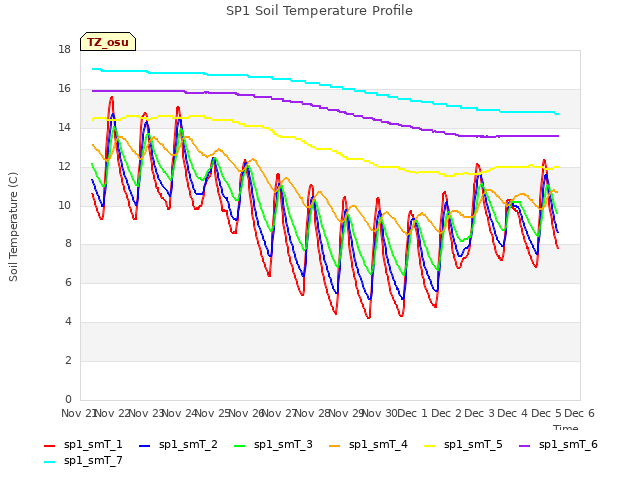Click the Soil Temperature (C) axis label

click(x=13, y=227)
